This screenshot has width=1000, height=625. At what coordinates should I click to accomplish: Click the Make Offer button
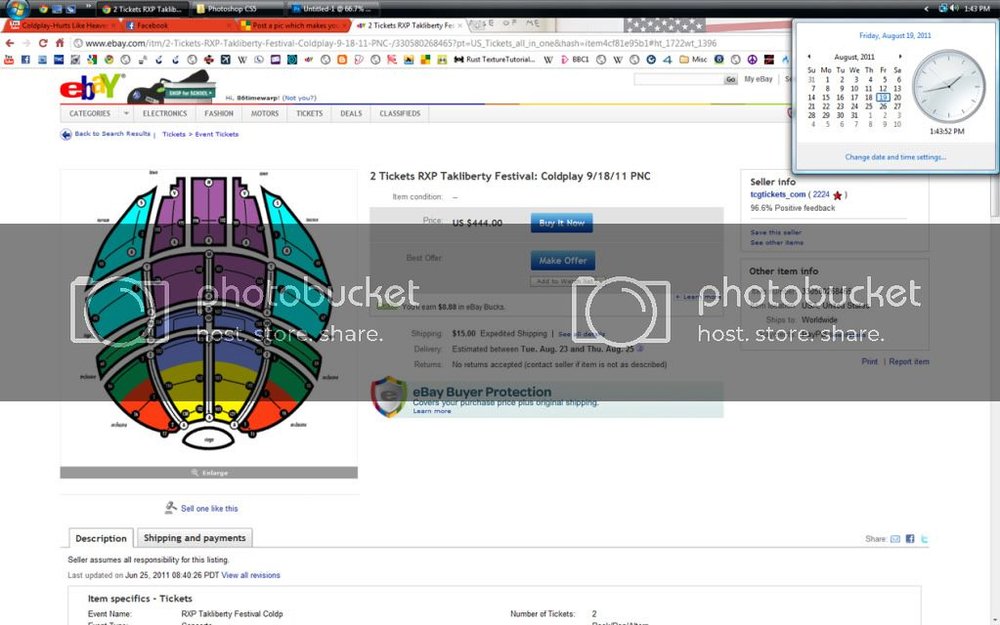point(562,260)
